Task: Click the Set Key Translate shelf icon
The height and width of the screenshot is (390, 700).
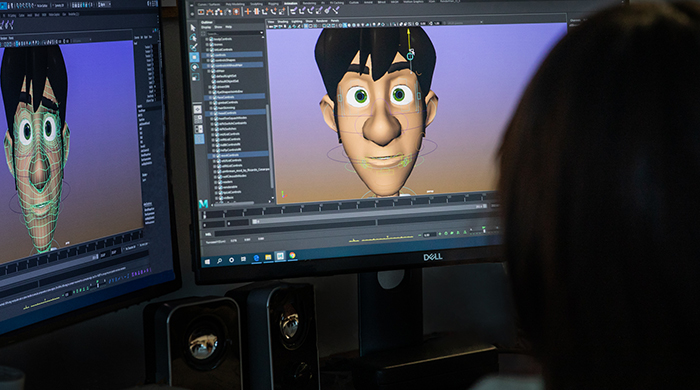Action: (x=265, y=12)
